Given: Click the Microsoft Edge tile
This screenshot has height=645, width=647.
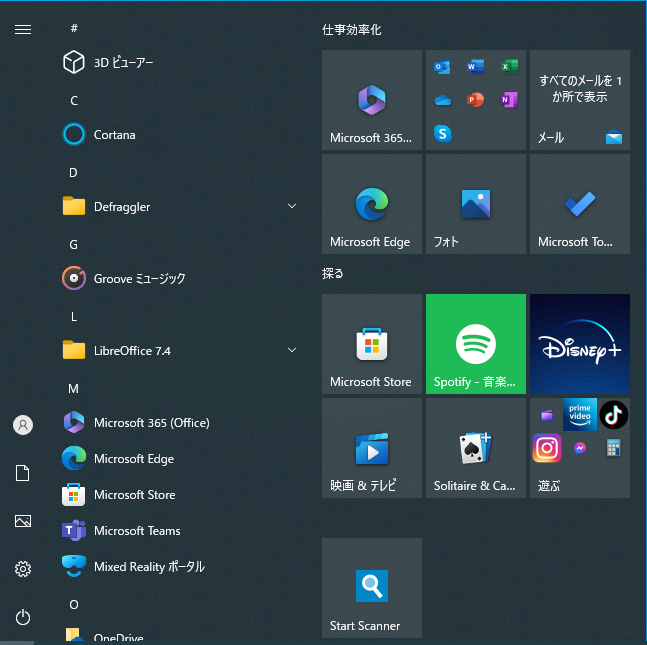Looking at the screenshot, I should coord(372,204).
